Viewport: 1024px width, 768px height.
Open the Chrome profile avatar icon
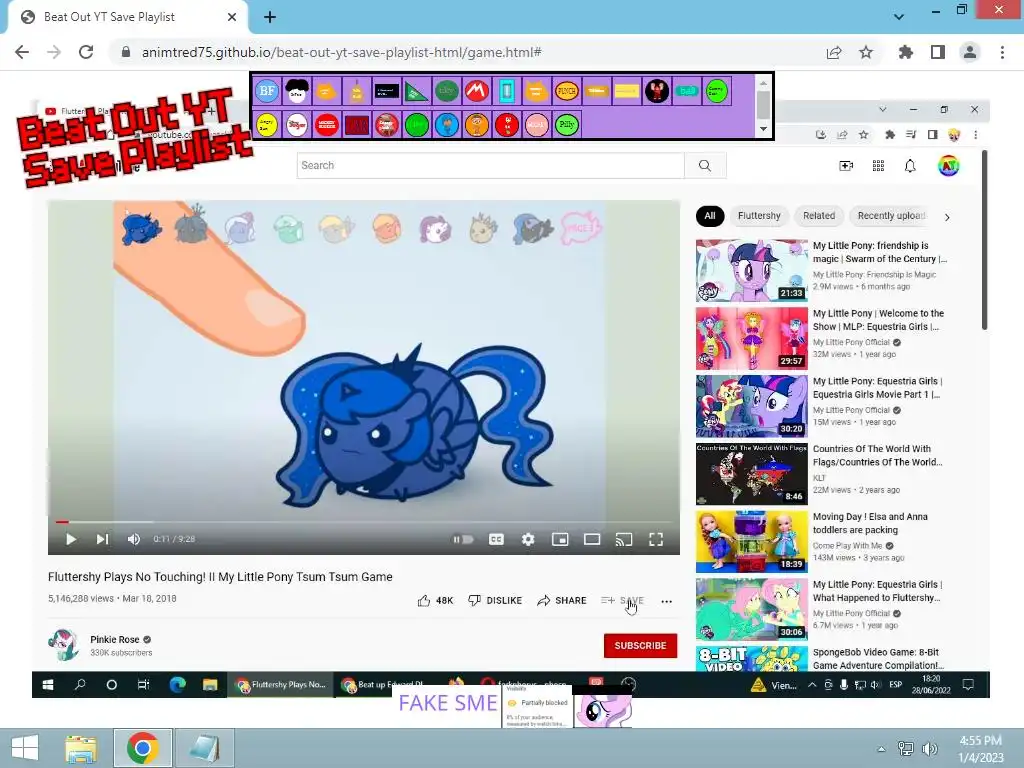tap(970, 52)
